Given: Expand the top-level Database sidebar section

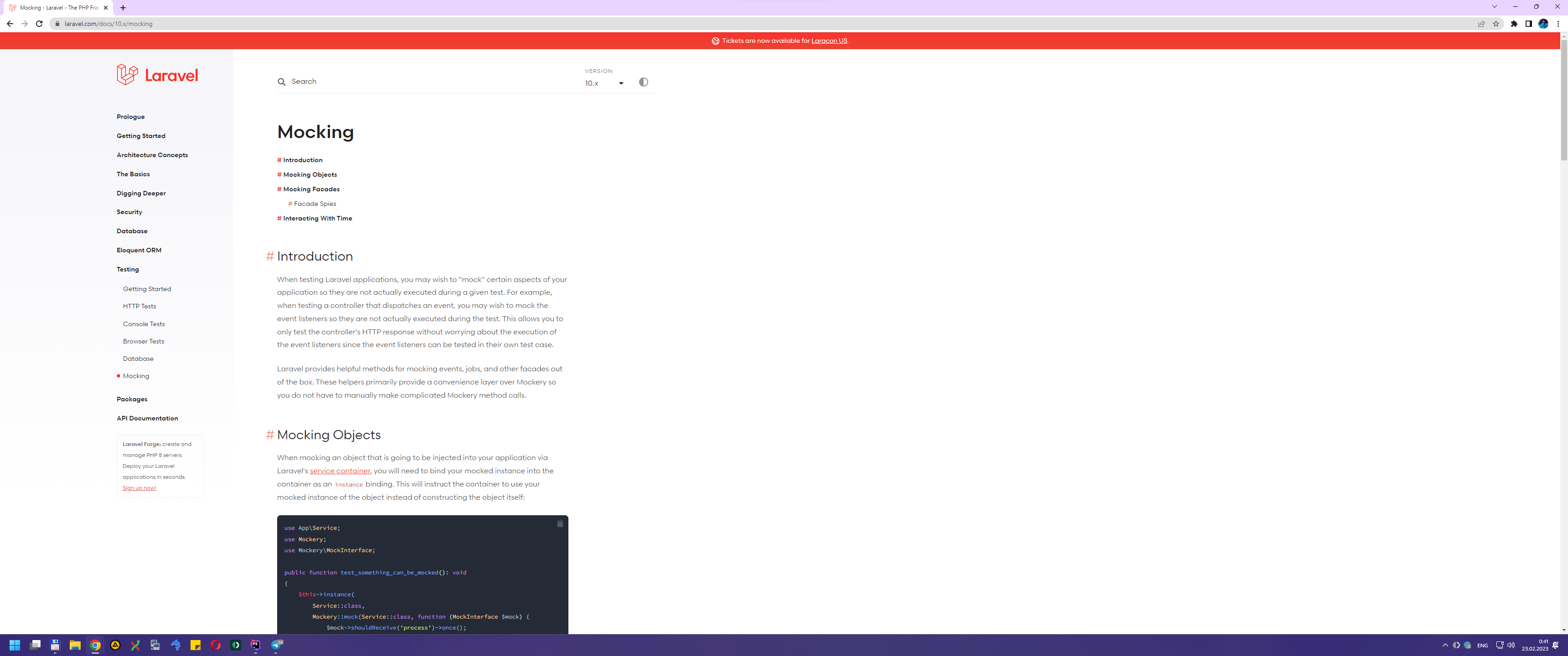Looking at the screenshot, I should [131, 231].
